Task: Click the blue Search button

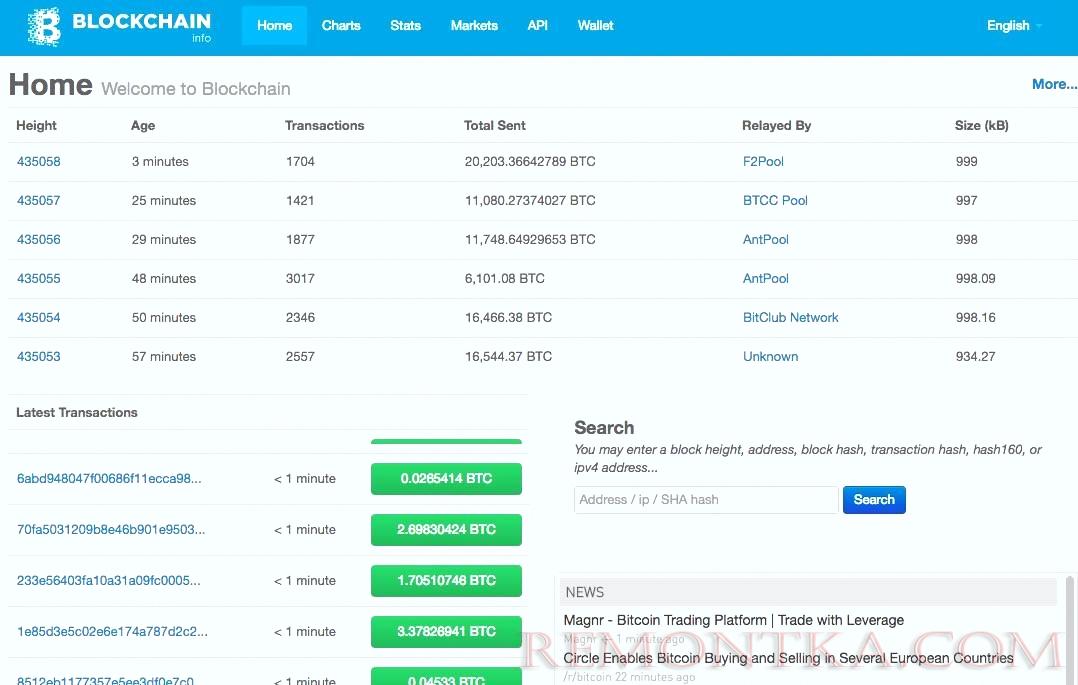Action: point(874,500)
